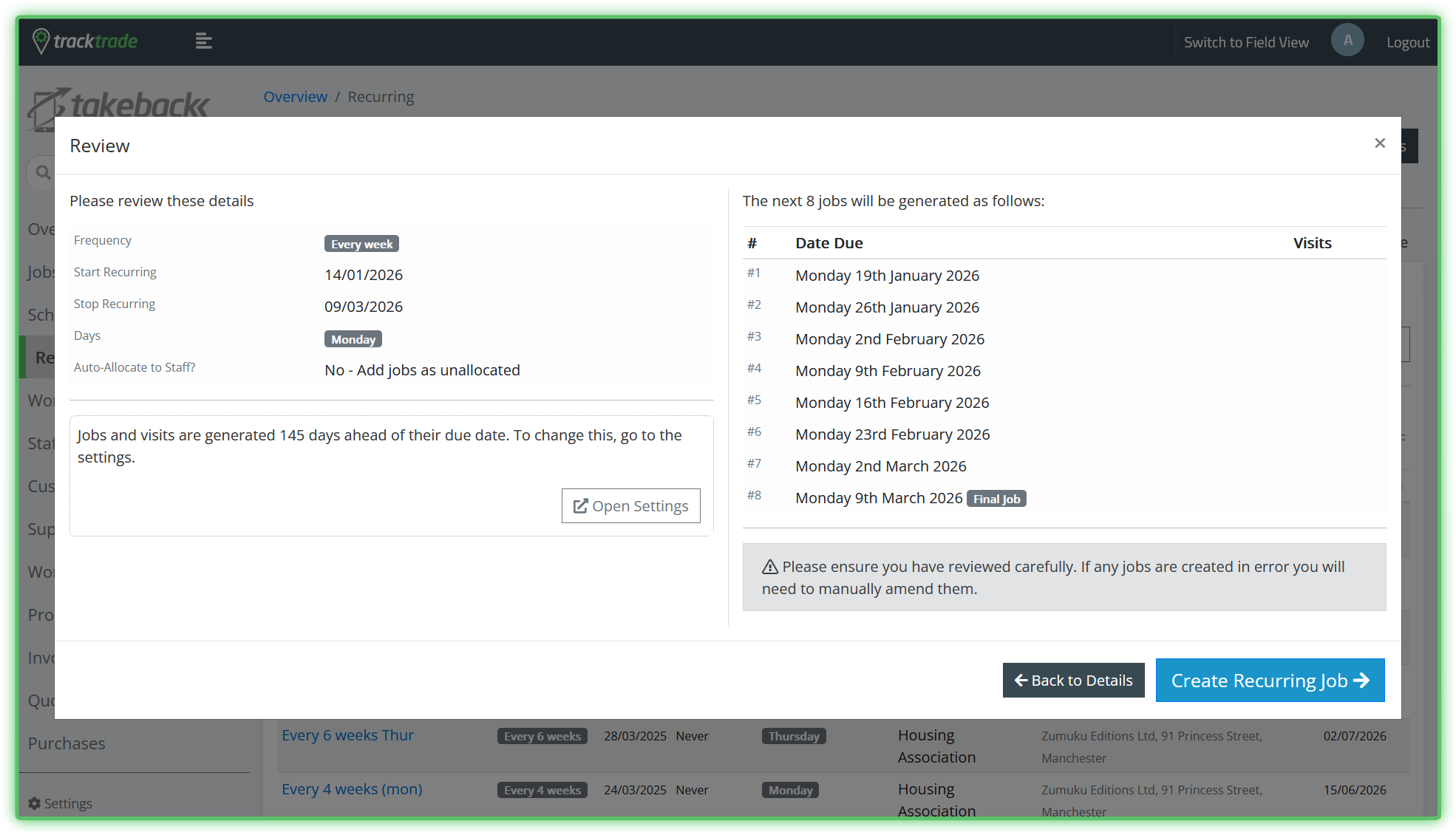Viewport: 1456px width, 835px height.
Task: Select Purchases in the sidebar
Action: point(67,743)
